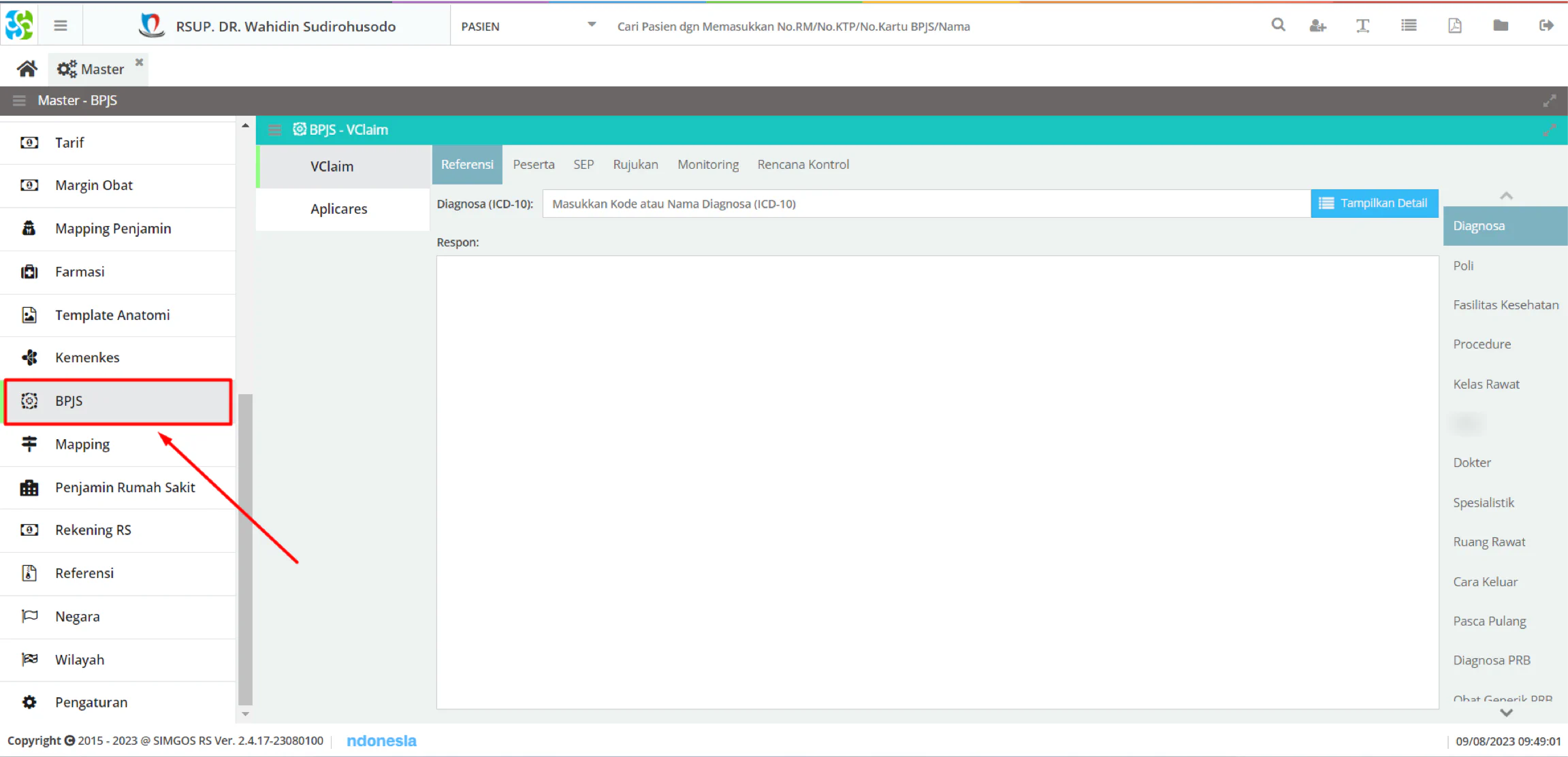Select Poli in the reference list
1568x757 pixels.
(1505, 266)
